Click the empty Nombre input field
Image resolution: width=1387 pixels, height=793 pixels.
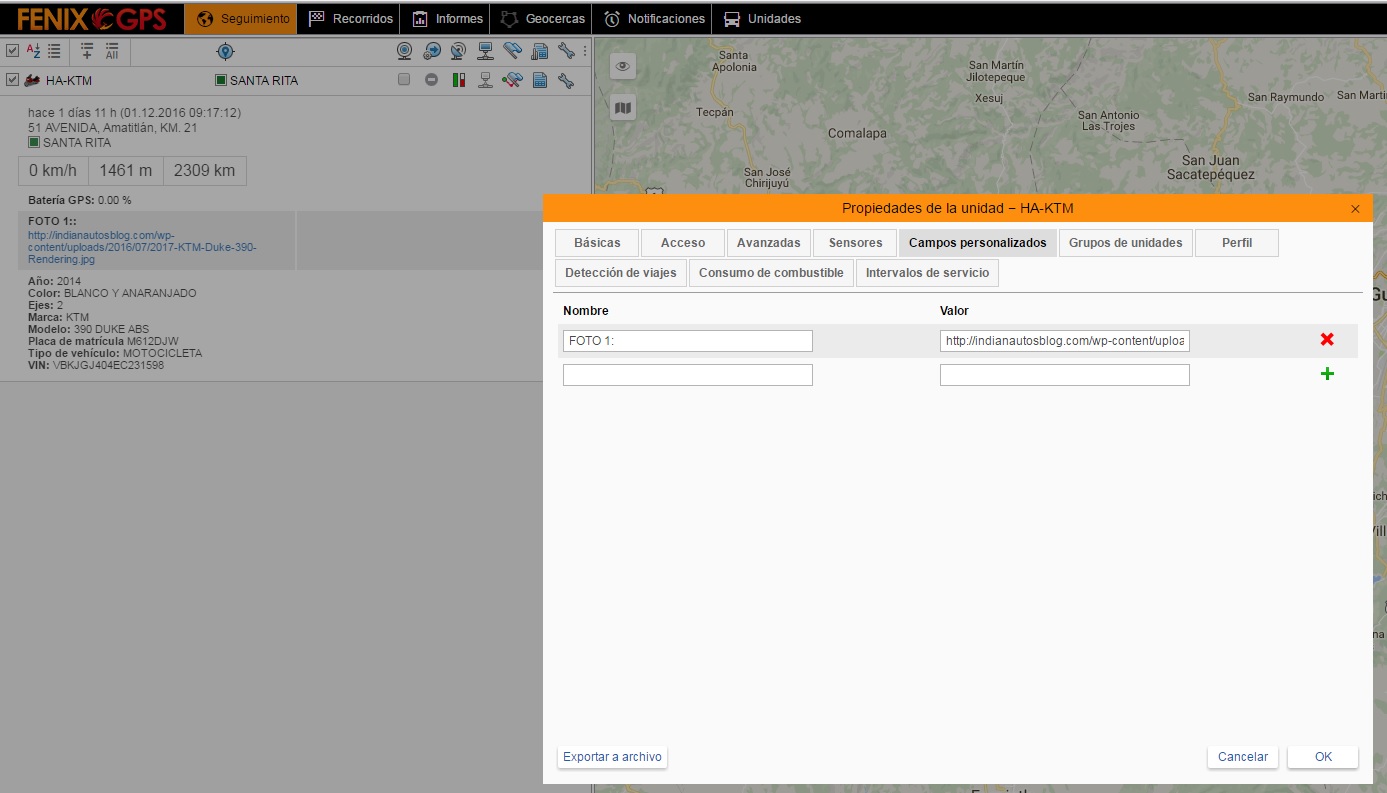(687, 375)
